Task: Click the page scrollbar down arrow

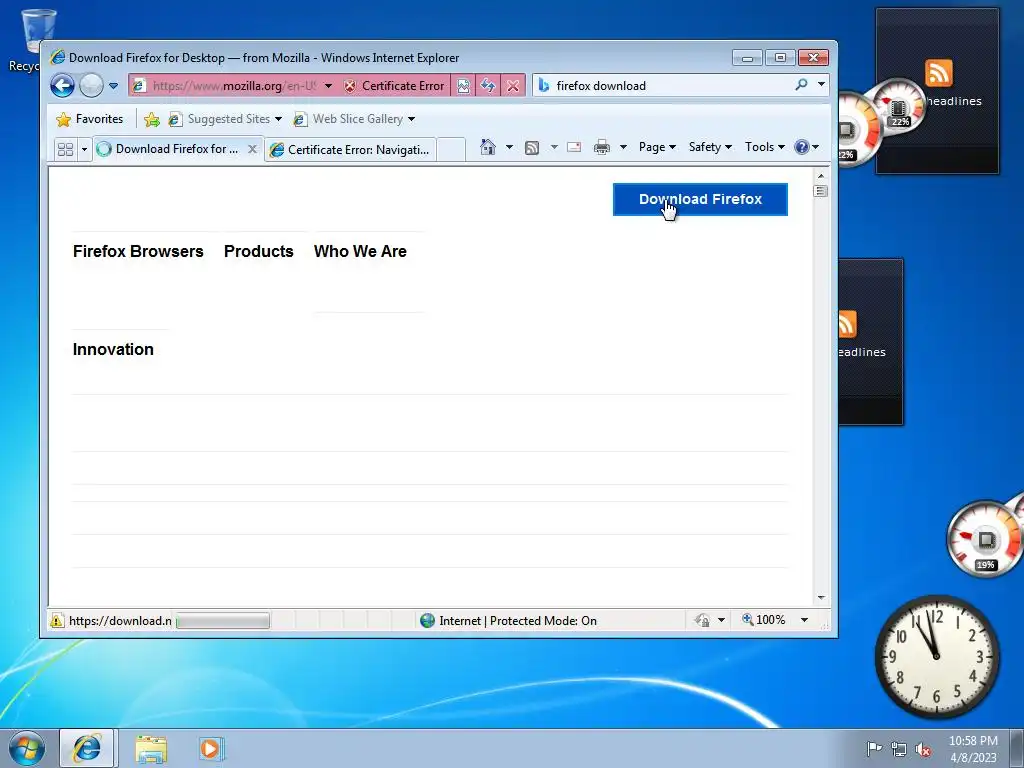Action: (x=821, y=598)
